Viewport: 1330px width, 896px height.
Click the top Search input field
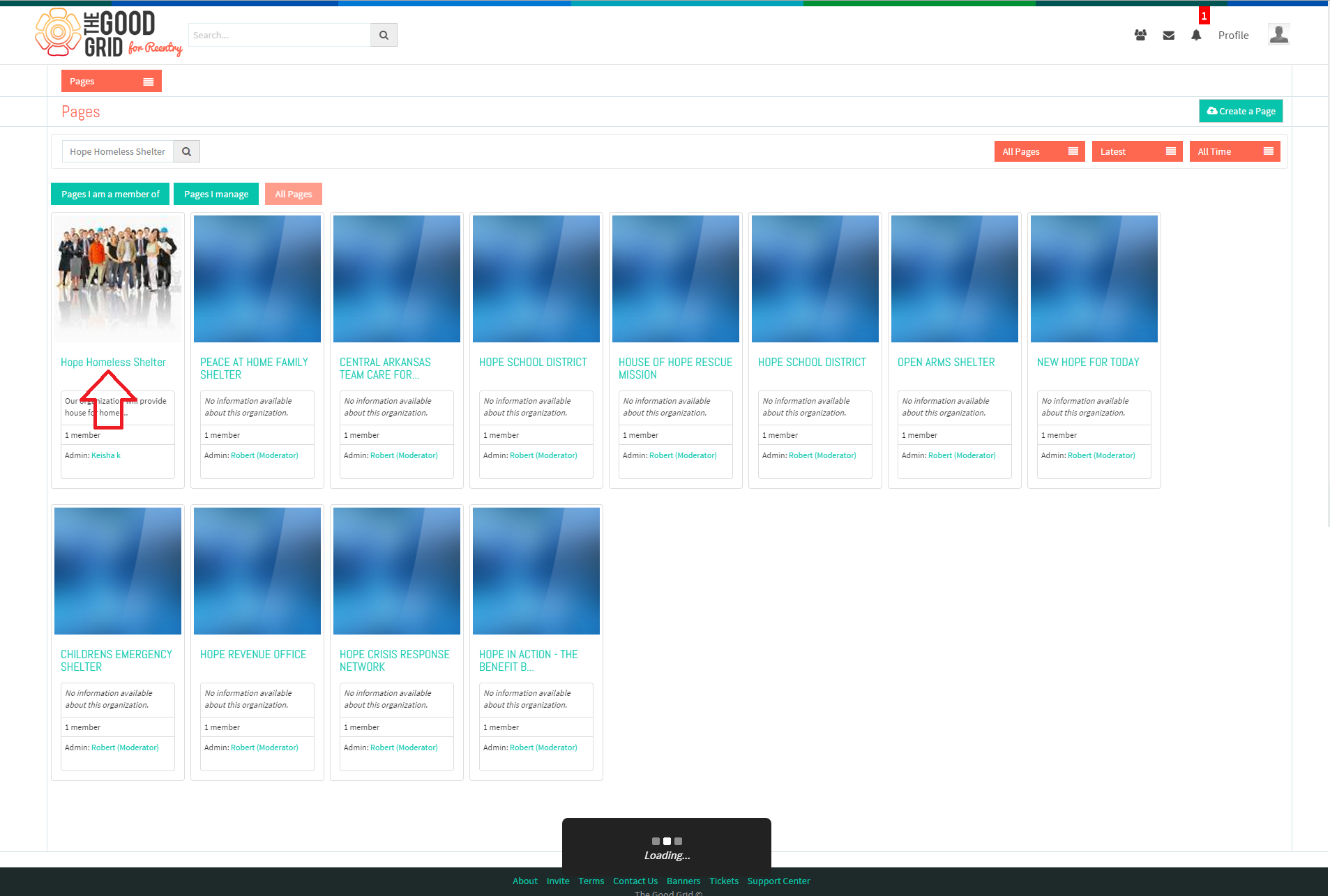coord(279,35)
